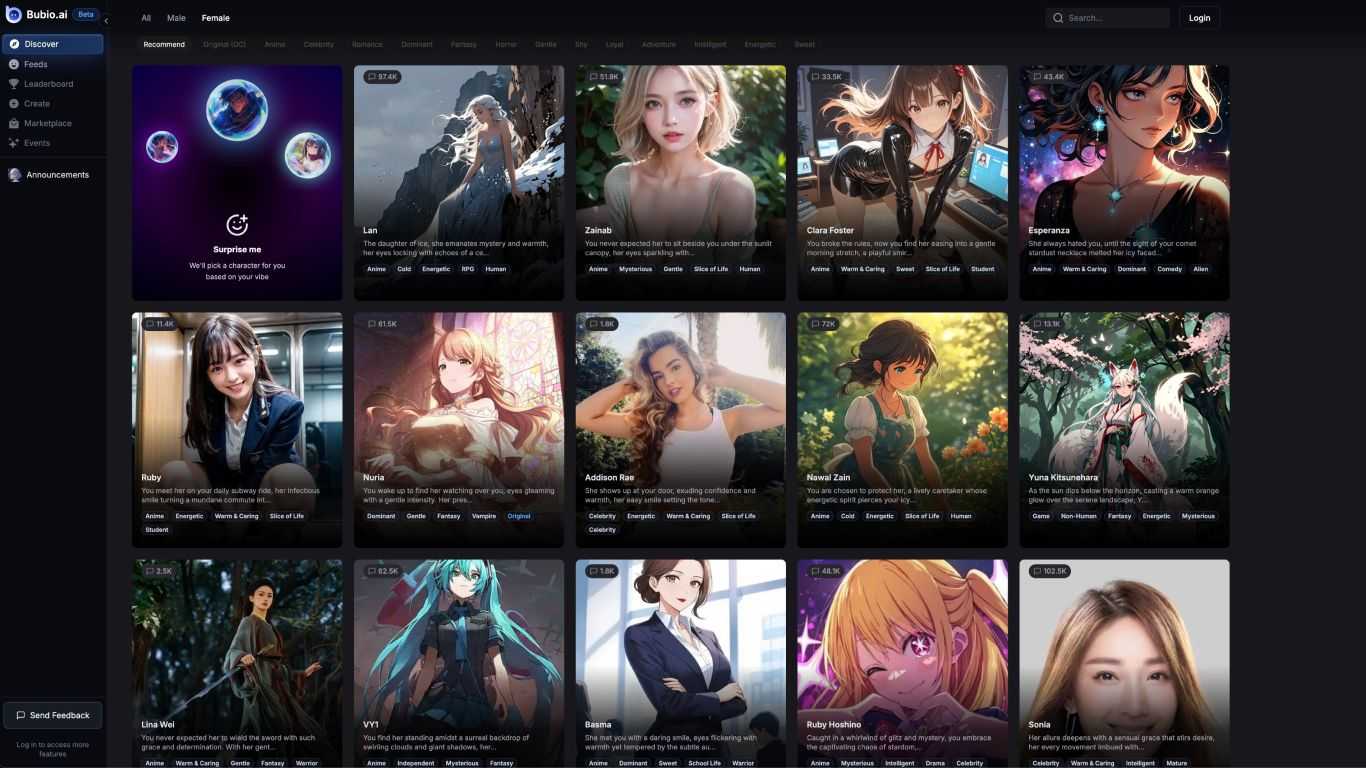Click the Surprise me smiley icon
Screen dimensions: 1366x768
click(237, 224)
